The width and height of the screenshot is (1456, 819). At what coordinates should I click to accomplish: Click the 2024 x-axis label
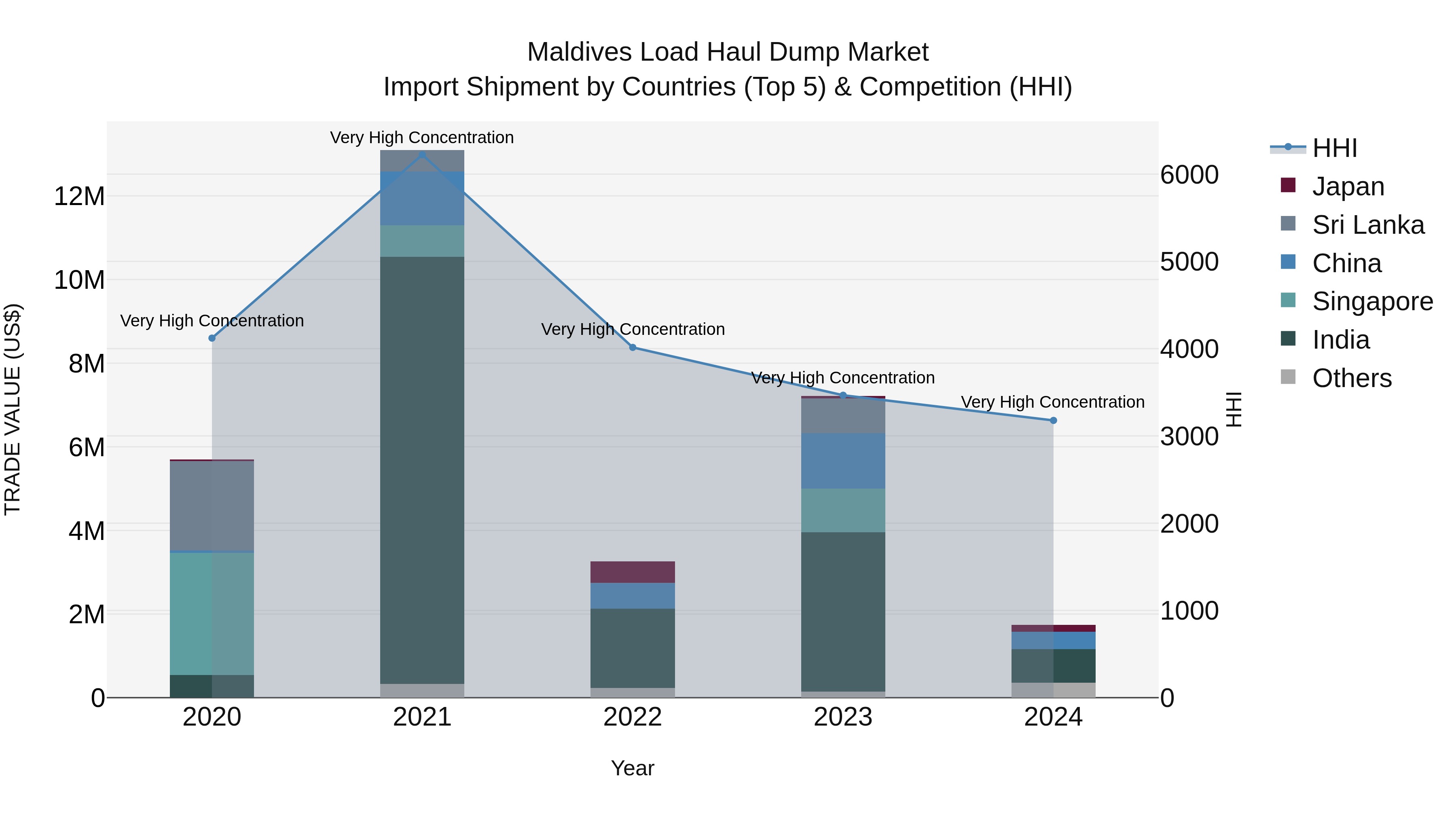pyautogui.click(x=1054, y=717)
